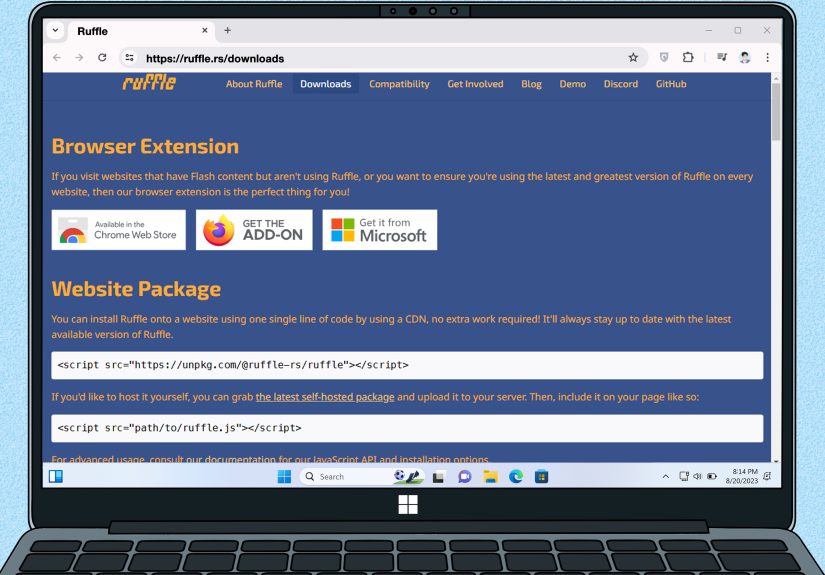The height and width of the screenshot is (575, 825).
Task: Click the Firefox Get the Add-on badge
Action: 254,230
